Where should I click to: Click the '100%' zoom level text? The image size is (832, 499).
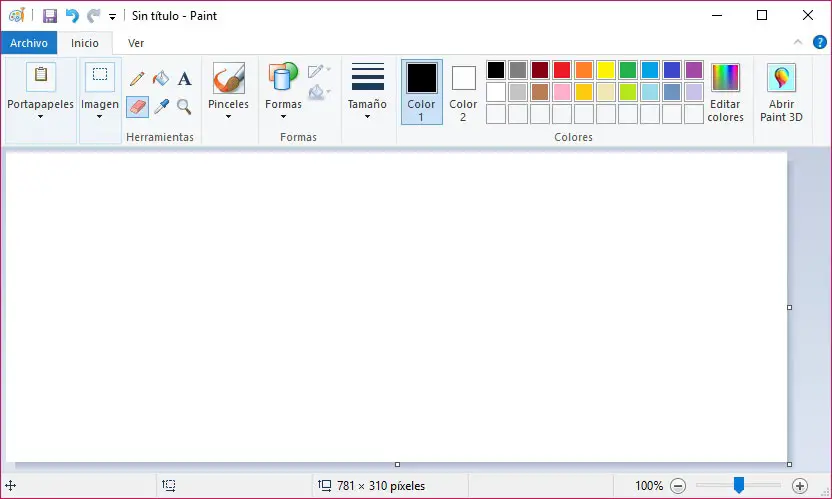pyautogui.click(x=649, y=486)
